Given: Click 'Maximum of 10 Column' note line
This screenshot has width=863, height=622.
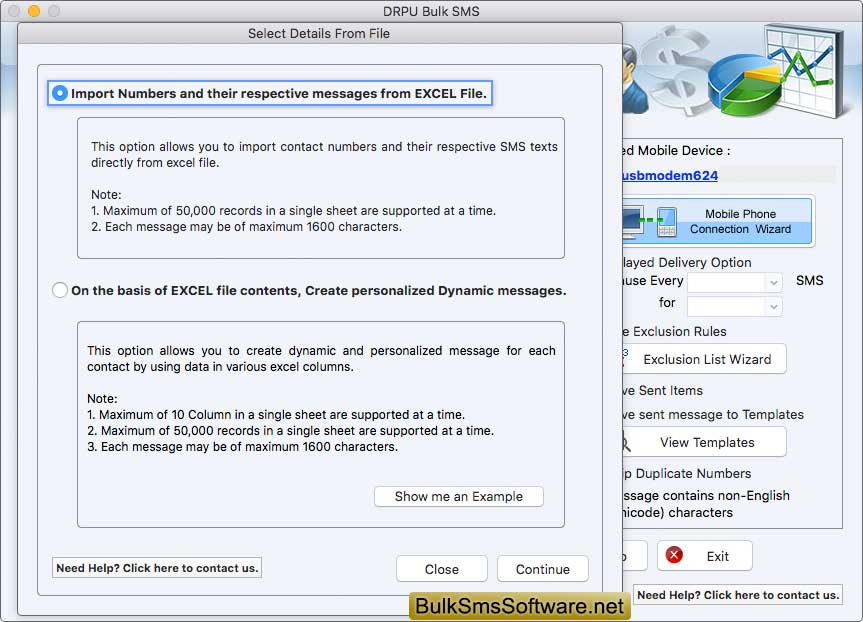Looking at the screenshot, I should point(276,414).
